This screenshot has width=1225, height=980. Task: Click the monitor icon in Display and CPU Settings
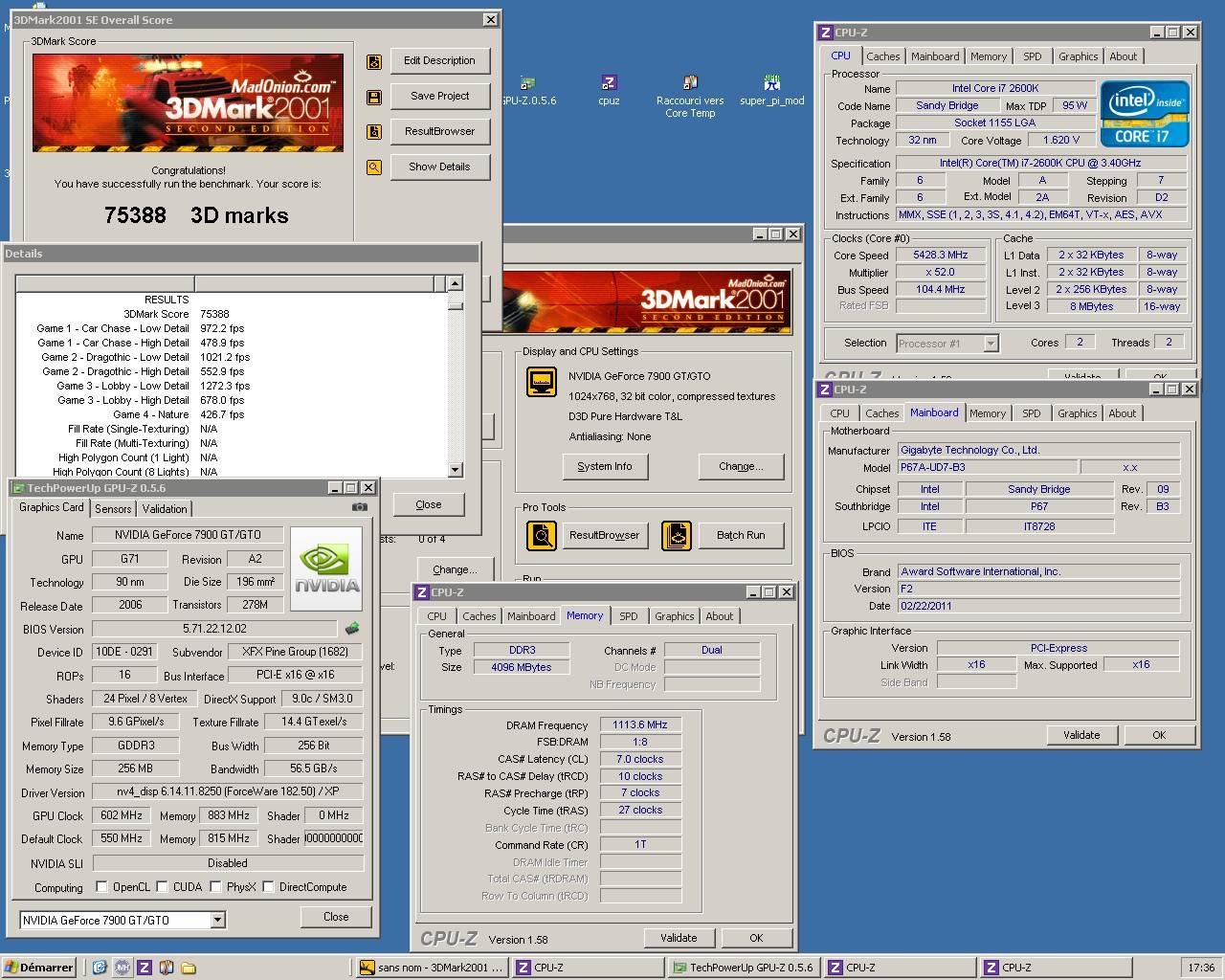[x=542, y=381]
